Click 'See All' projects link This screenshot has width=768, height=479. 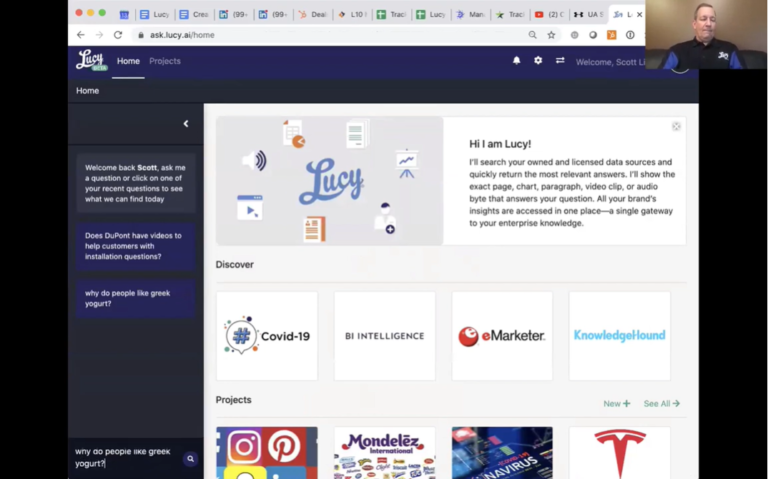click(x=662, y=404)
